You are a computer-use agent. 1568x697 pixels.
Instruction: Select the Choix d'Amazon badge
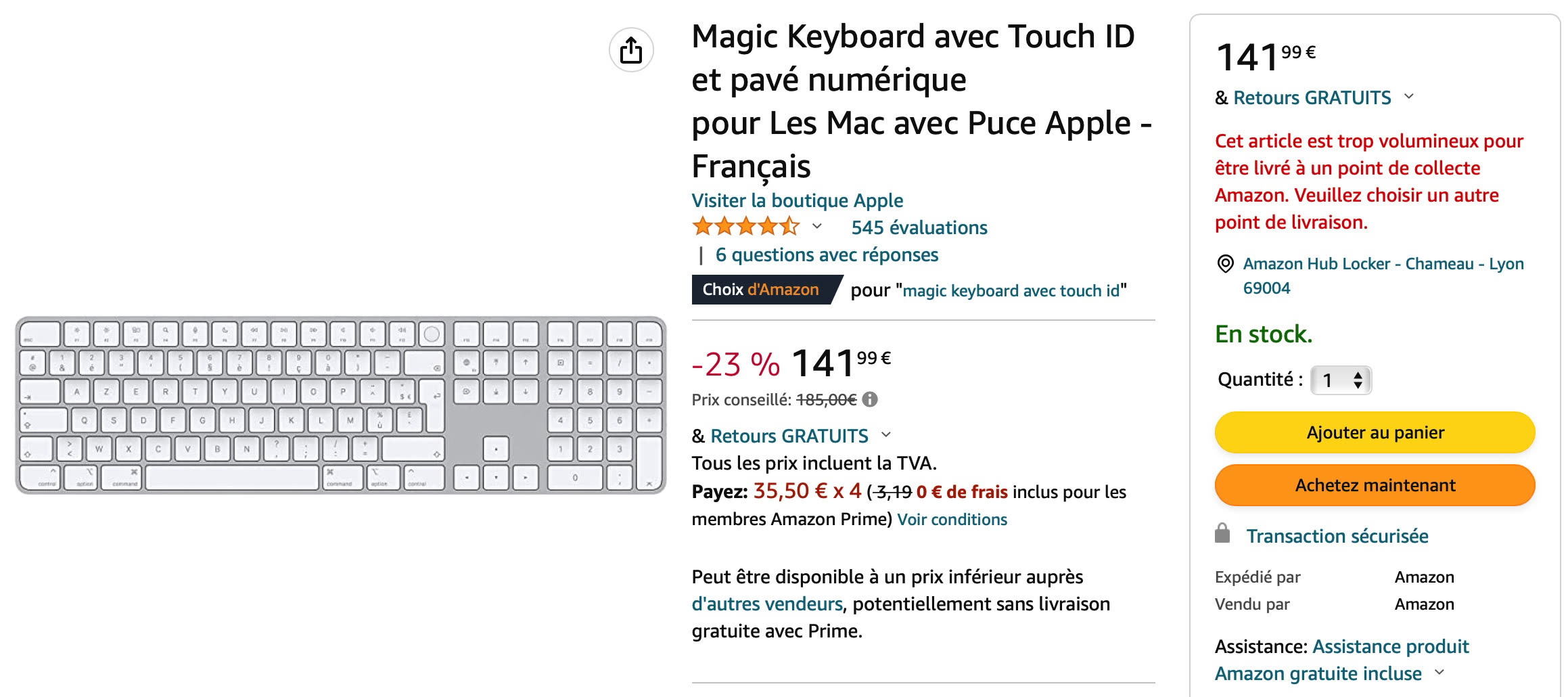tap(763, 290)
